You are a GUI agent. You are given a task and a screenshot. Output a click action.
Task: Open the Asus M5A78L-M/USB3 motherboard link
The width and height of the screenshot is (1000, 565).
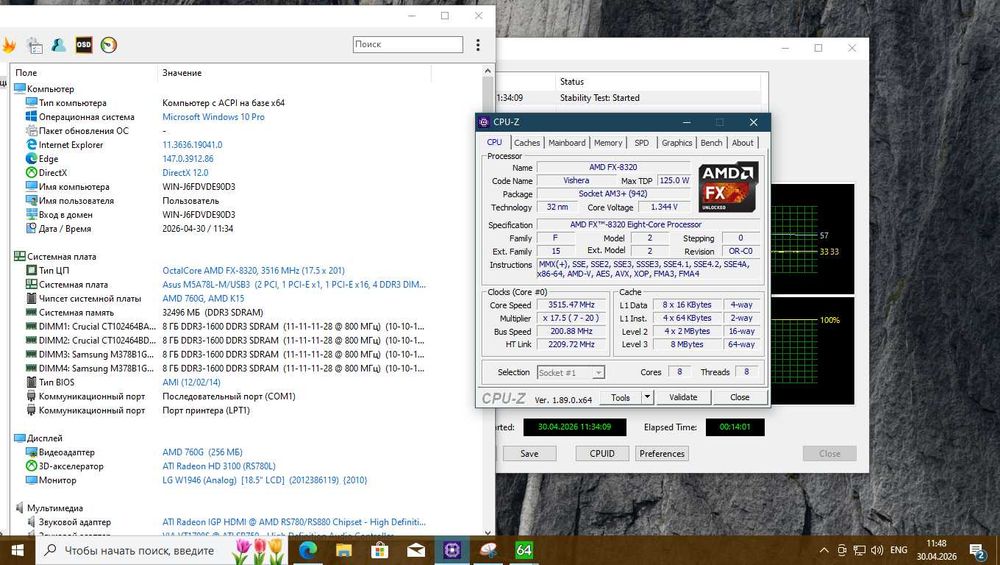pos(293,284)
